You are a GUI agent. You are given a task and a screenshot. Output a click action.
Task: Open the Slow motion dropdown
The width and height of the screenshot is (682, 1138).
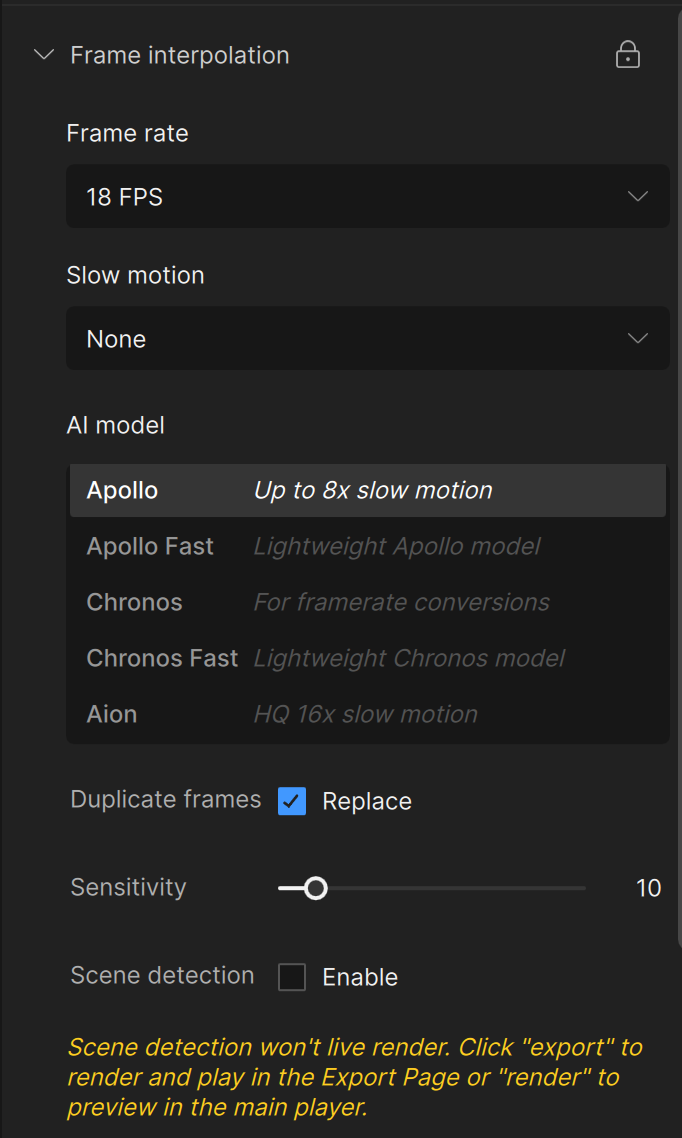click(367, 339)
